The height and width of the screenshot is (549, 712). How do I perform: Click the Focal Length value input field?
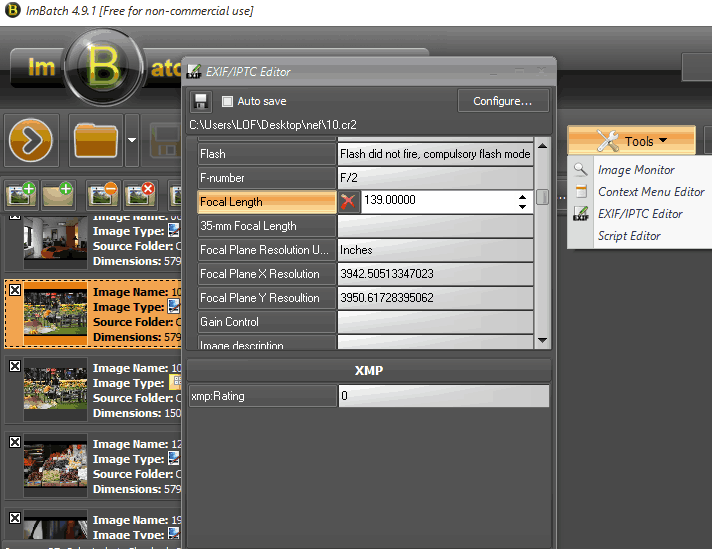(x=438, y=202)
